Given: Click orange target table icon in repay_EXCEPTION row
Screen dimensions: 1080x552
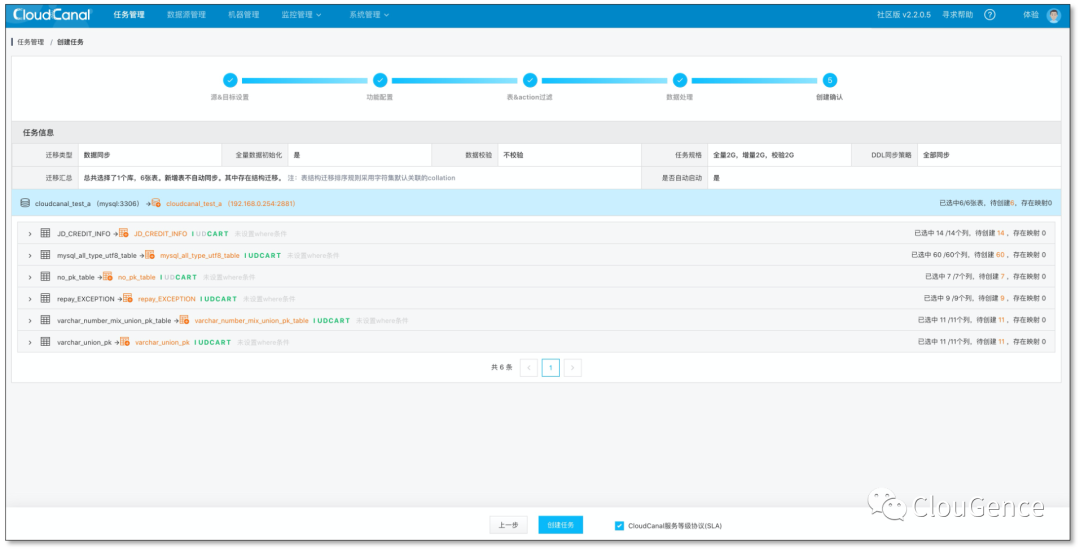Looking at the screenshot, I should 128,298.
